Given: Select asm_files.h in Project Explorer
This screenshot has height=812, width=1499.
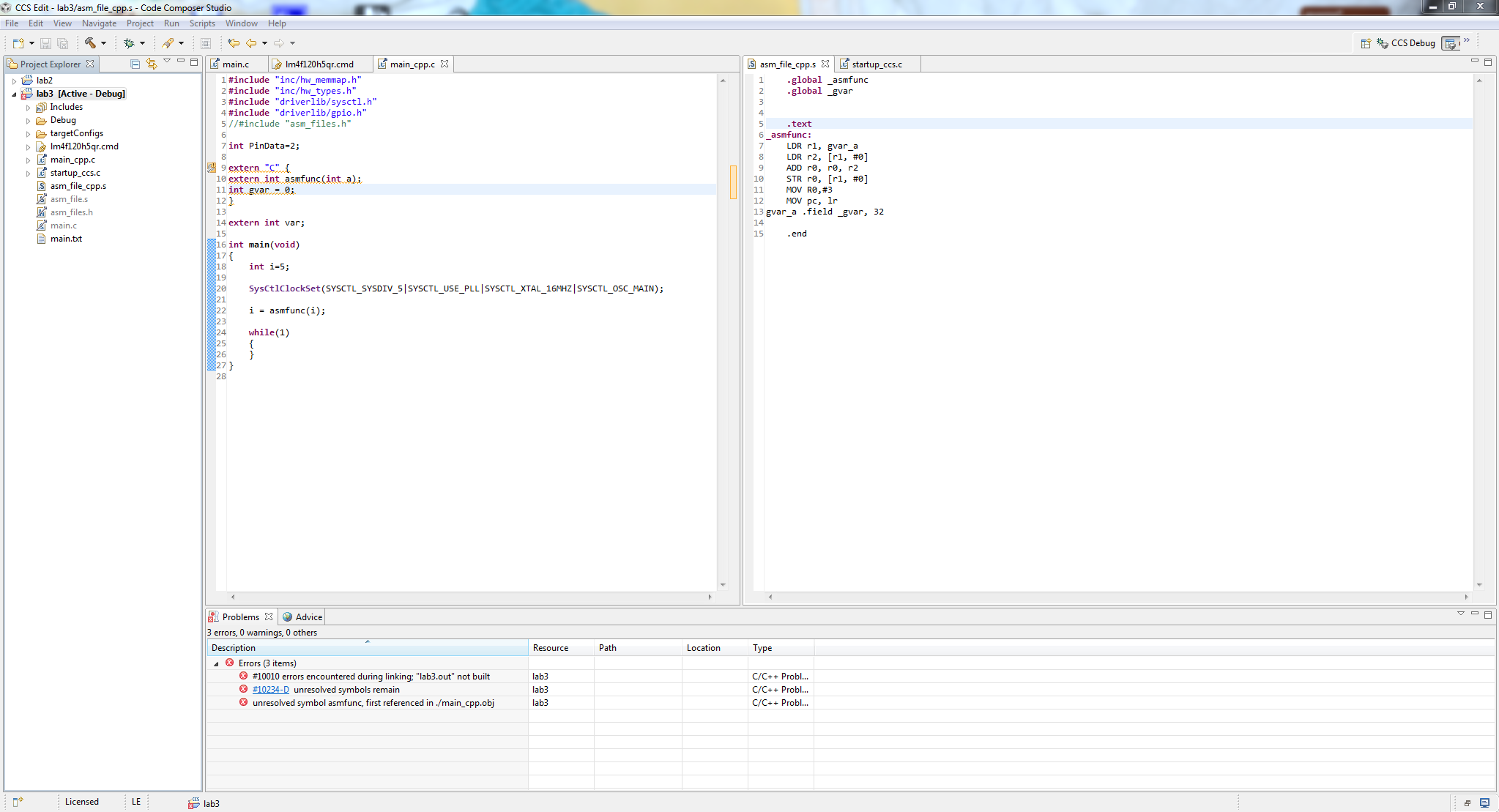Looking at the screenshot, I should [x=71, y=212].
